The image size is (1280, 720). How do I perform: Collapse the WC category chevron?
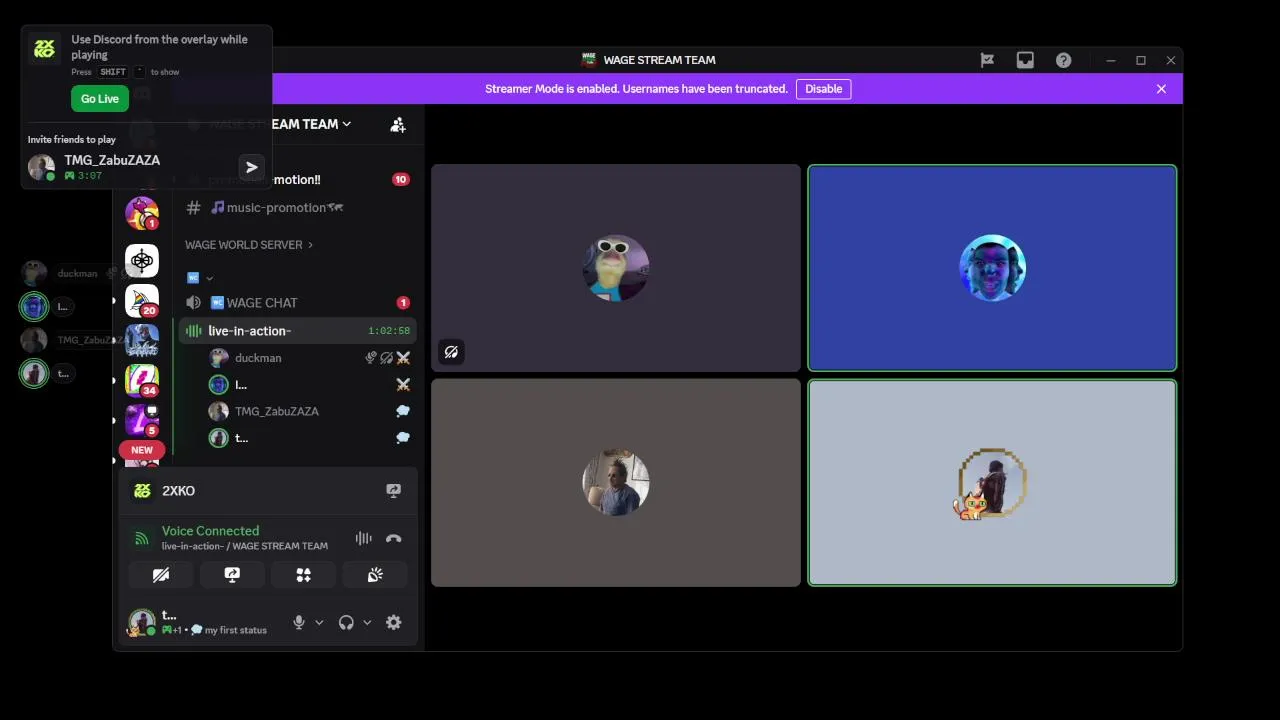[209, 278]
